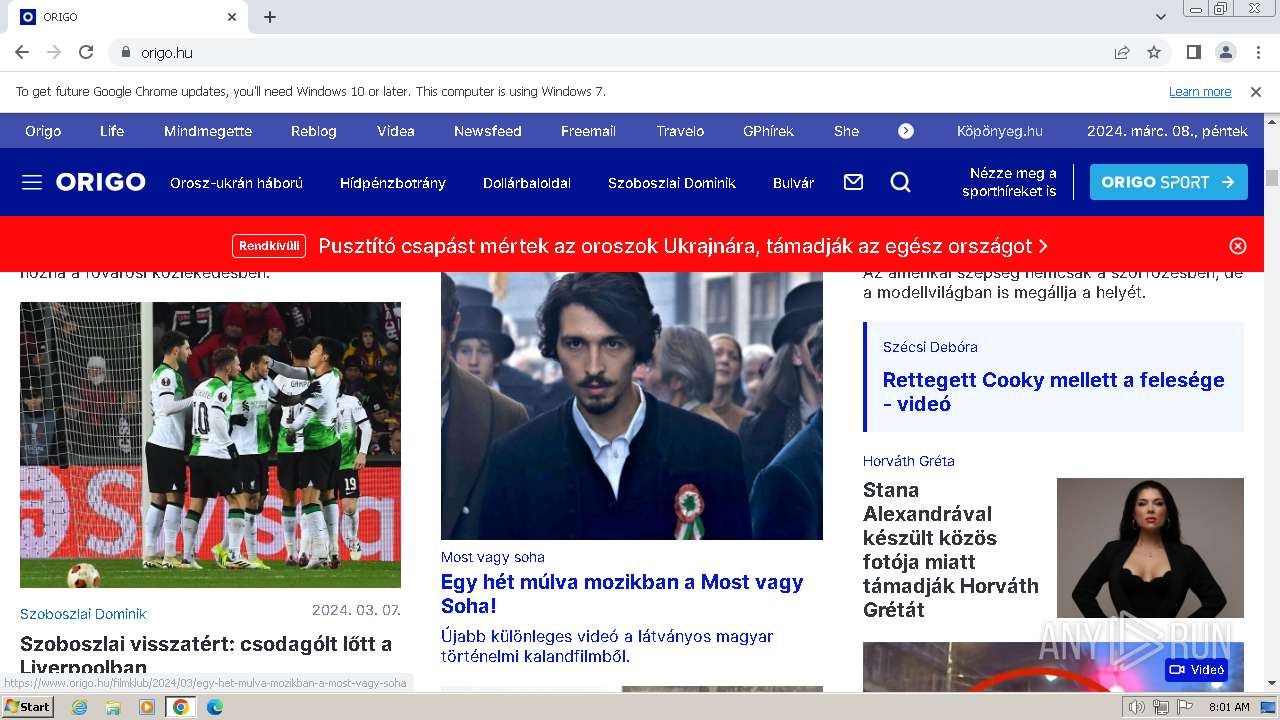1280x720 pixels.
Task: Close the ORIGO tab
Action: [232, 17]
